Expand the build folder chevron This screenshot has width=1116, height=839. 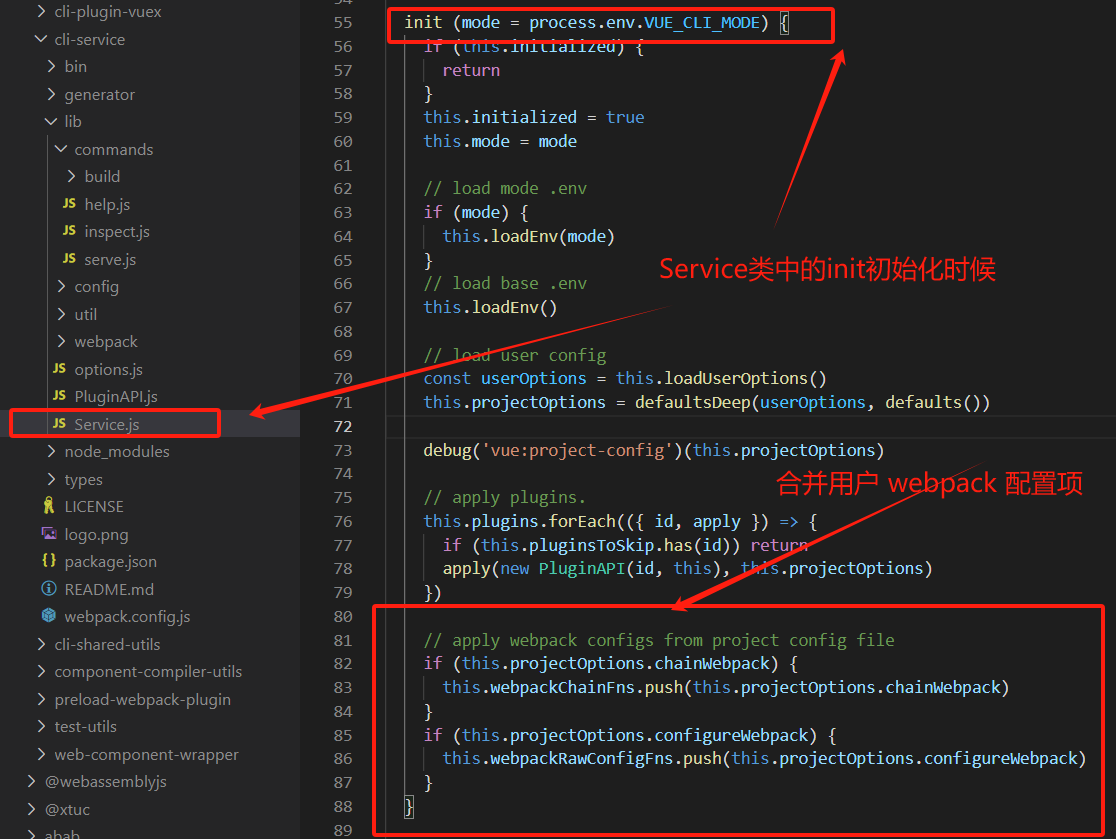point(71,176)
